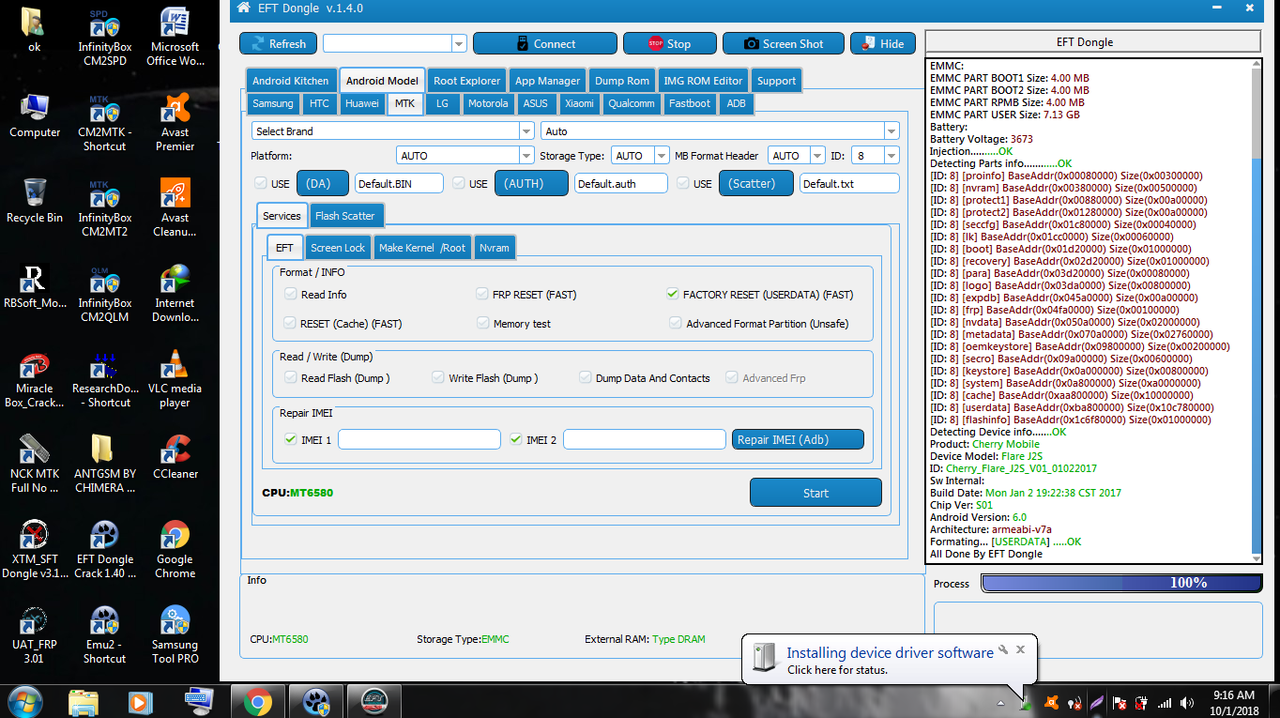This screenshot has height=718, width=1280.
Task: Take a Screen Shot
Action: (x=783, y=44)
